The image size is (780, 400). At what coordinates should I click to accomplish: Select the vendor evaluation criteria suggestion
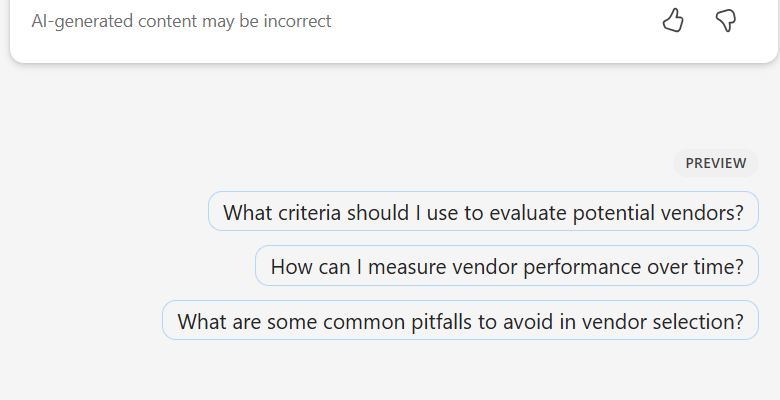pos(483,212)
